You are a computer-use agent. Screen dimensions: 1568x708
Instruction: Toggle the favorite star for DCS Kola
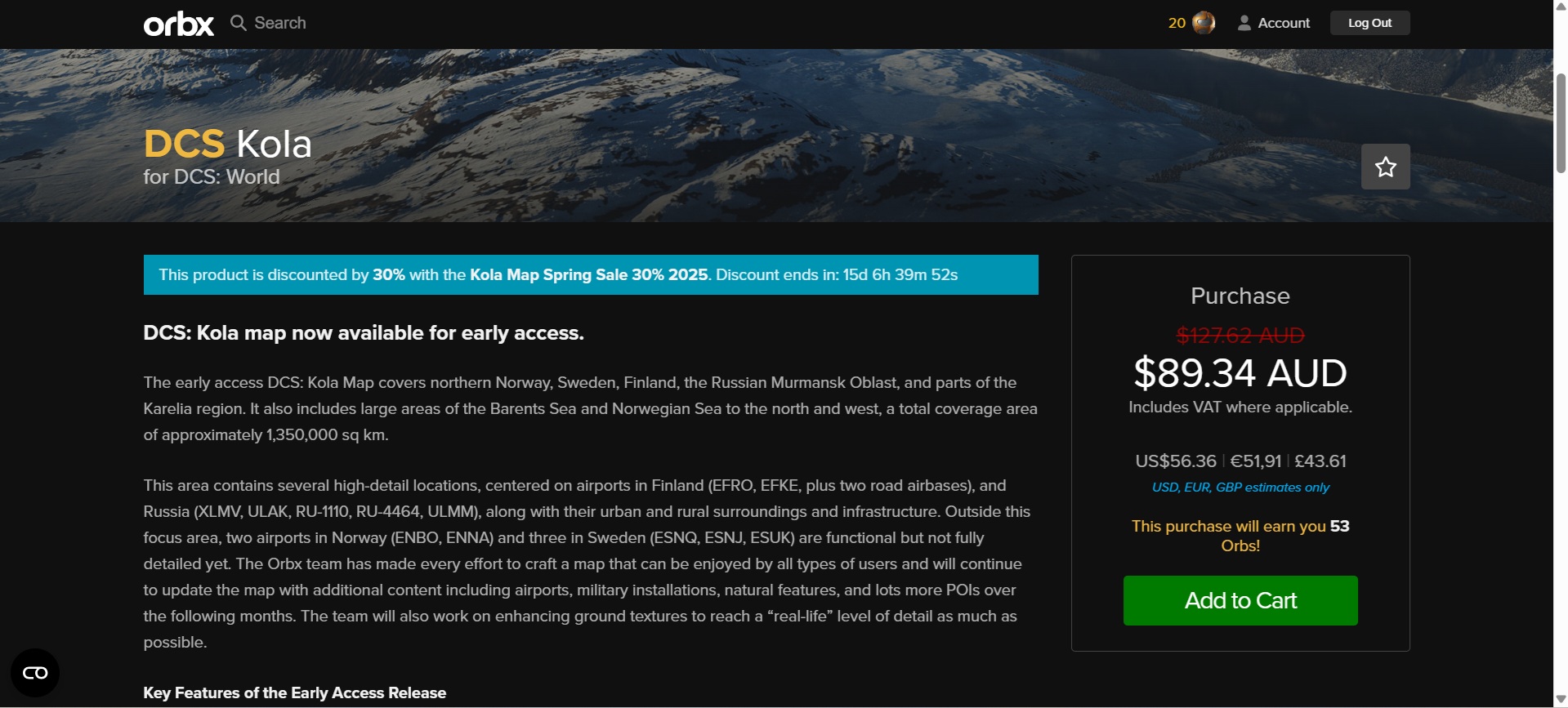(1385, 167)
